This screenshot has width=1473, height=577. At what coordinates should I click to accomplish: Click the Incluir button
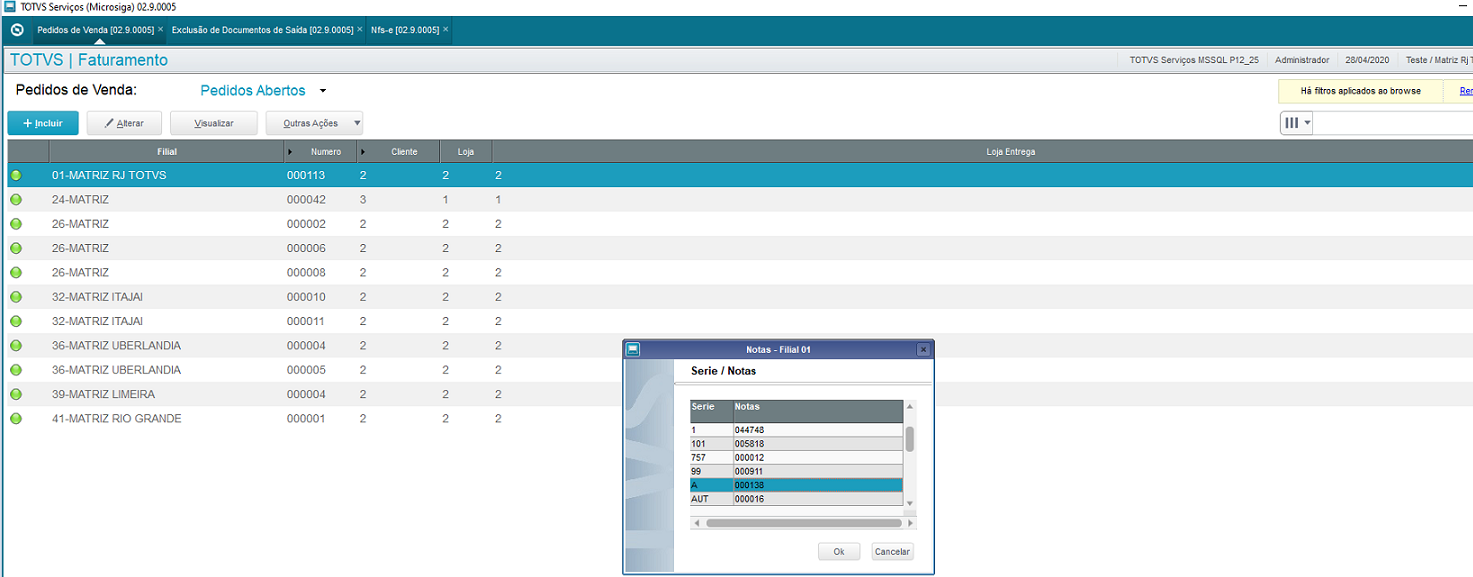(x=43, y=123)
